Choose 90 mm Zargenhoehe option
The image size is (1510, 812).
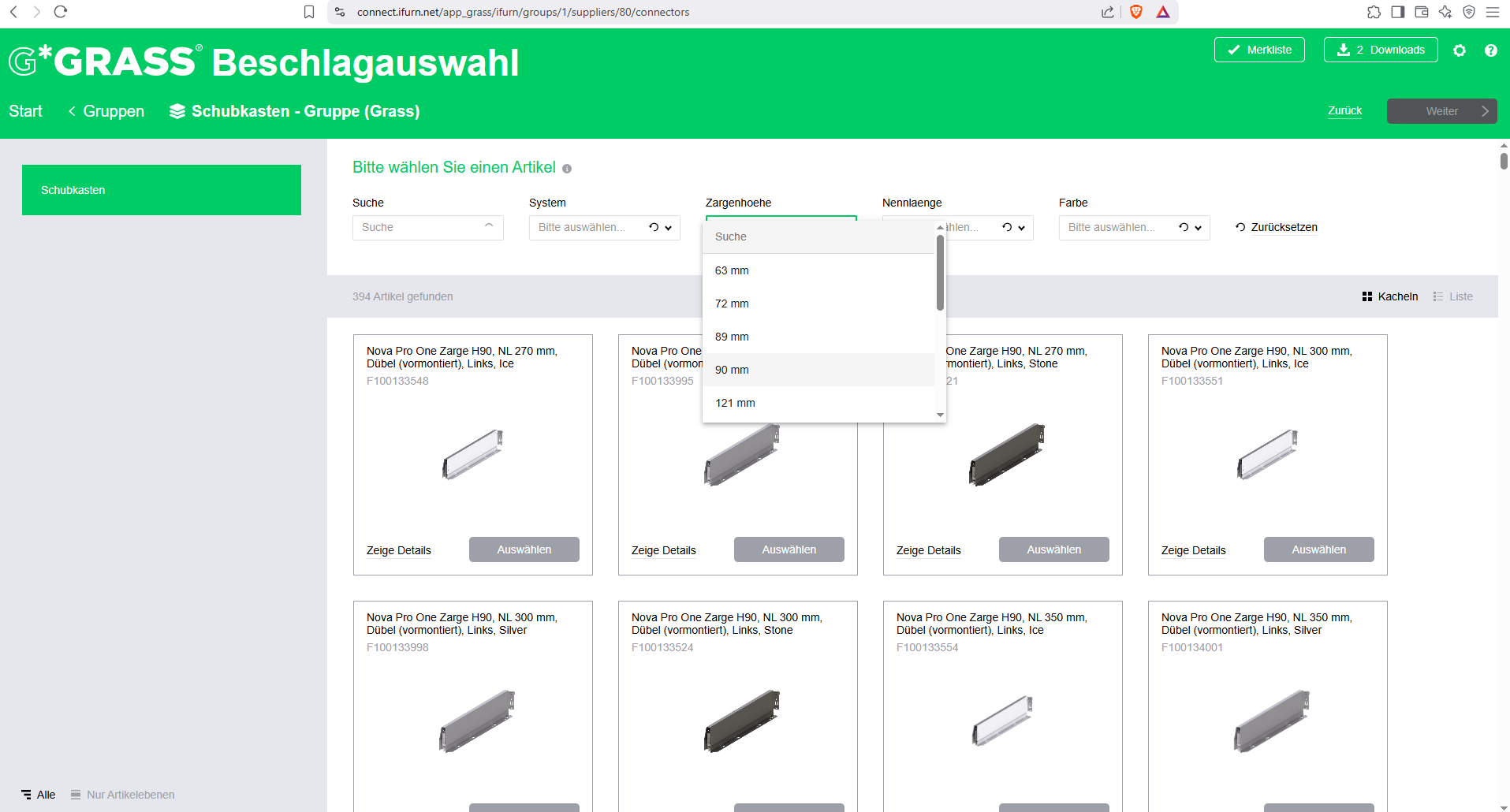pyautogui.click(x=818, y=370)
